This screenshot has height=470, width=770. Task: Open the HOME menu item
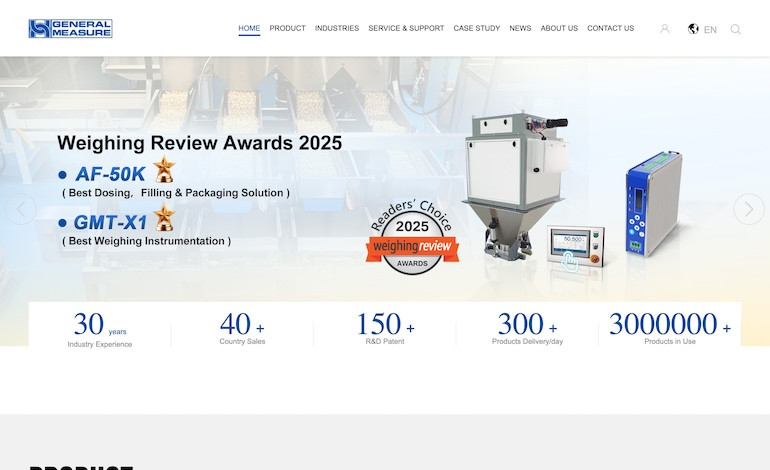(x=249, y=28)
